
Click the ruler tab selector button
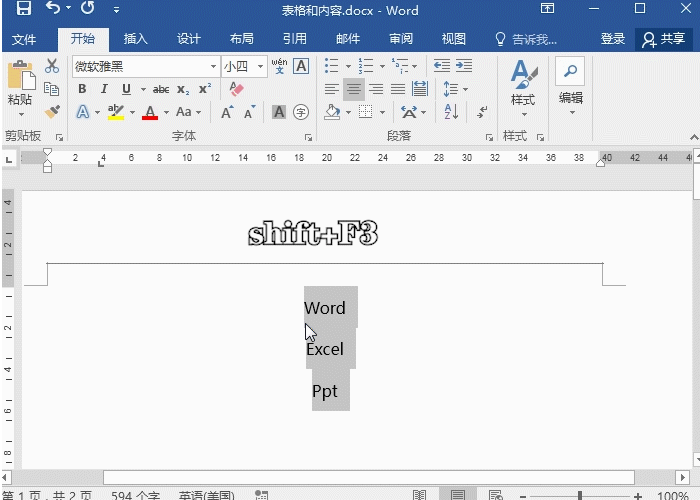coord(9,159)
